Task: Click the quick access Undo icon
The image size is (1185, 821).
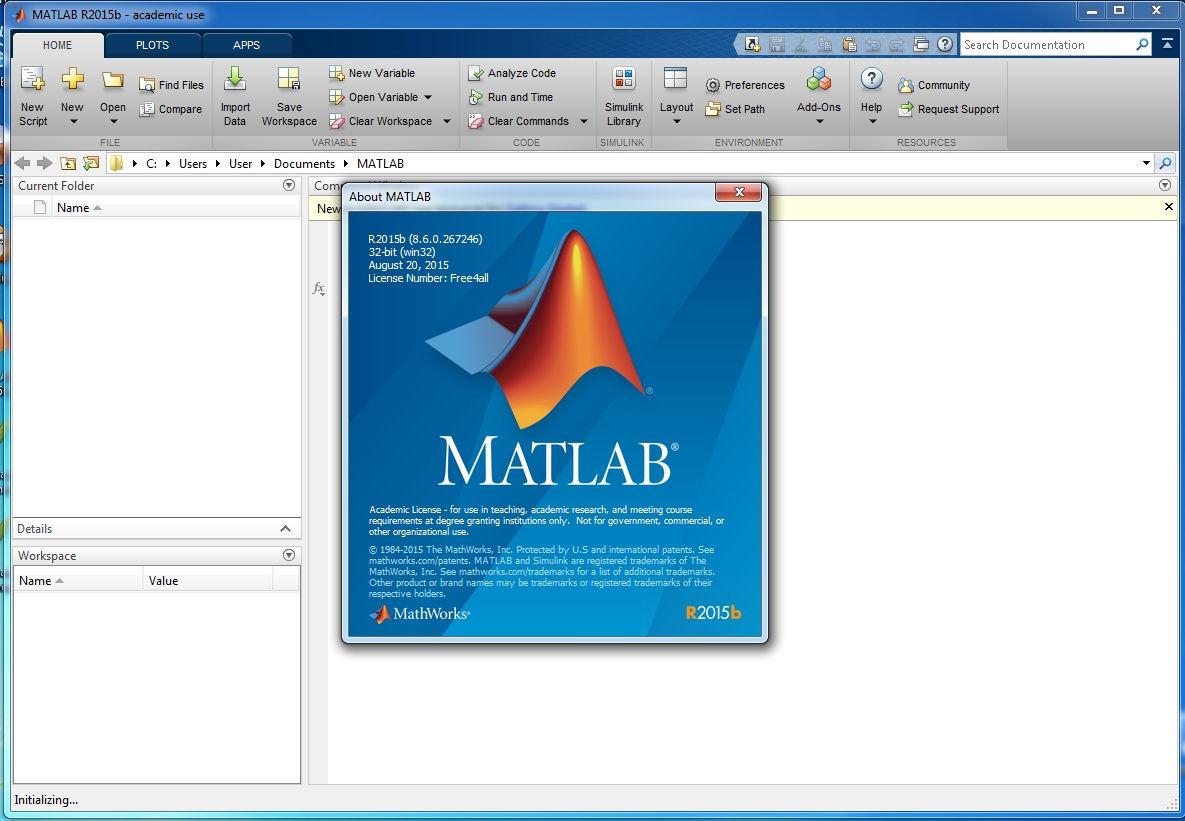Action: [872, 45]
